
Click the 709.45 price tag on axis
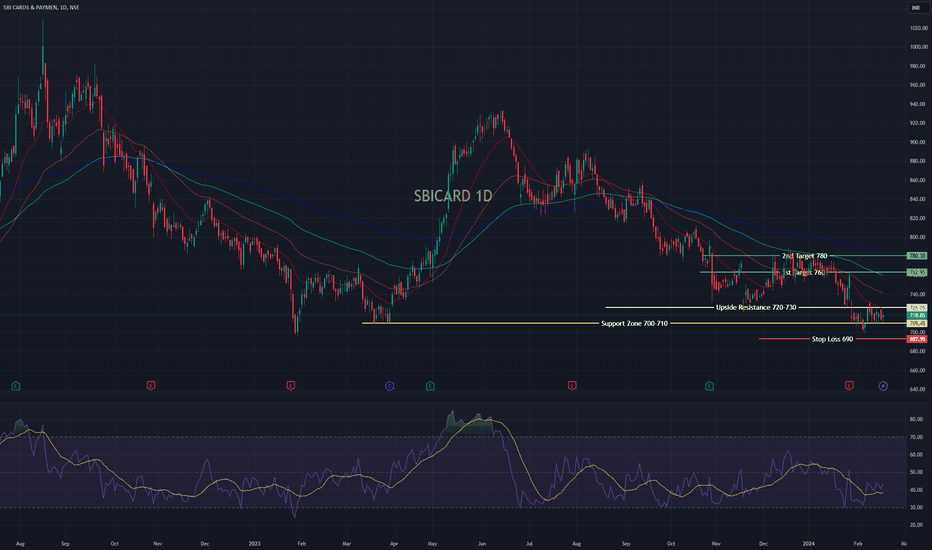(917, 323)
